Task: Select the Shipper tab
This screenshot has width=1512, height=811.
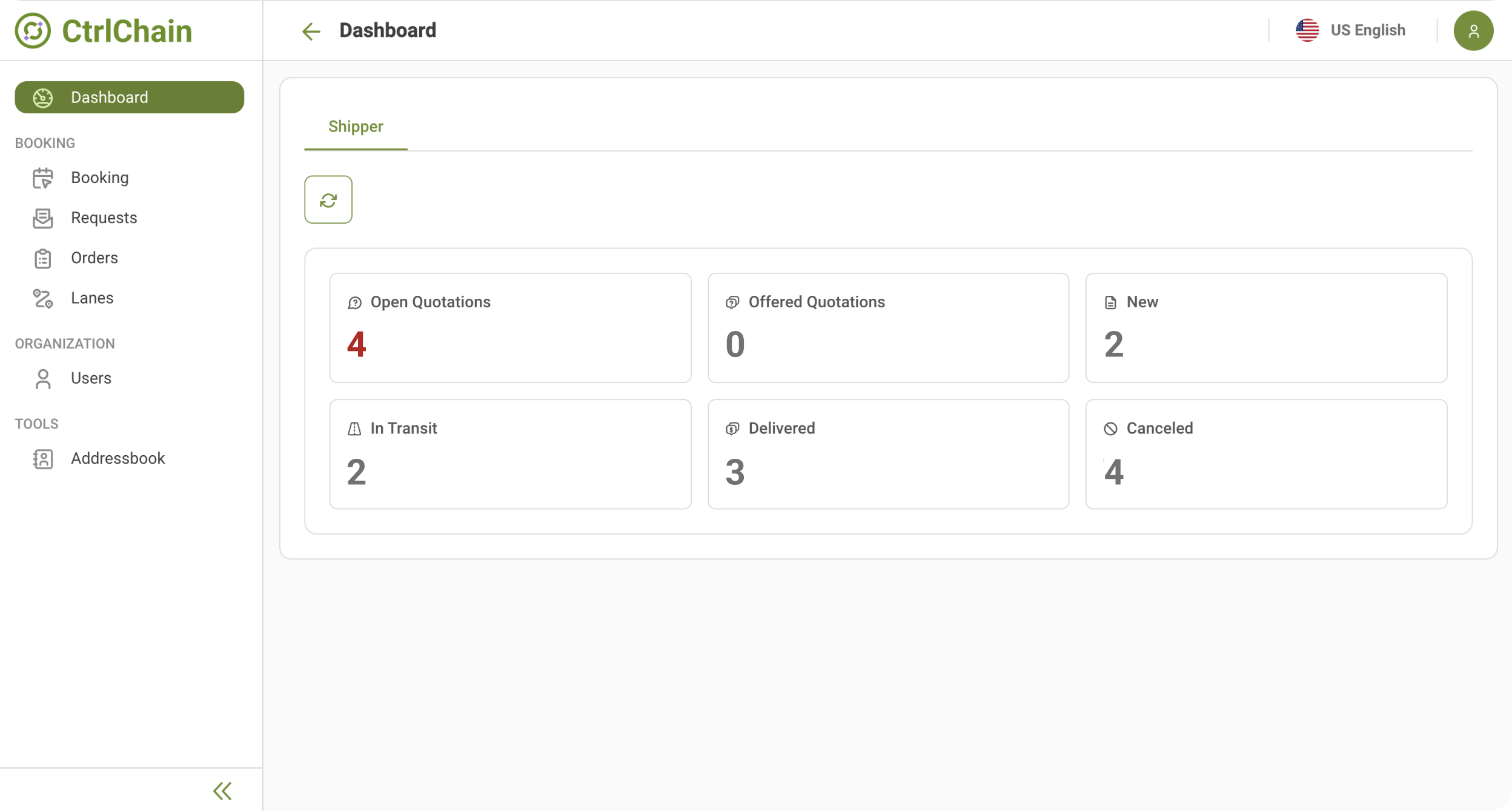Action: pyautogui.click(x=356, y=127)
